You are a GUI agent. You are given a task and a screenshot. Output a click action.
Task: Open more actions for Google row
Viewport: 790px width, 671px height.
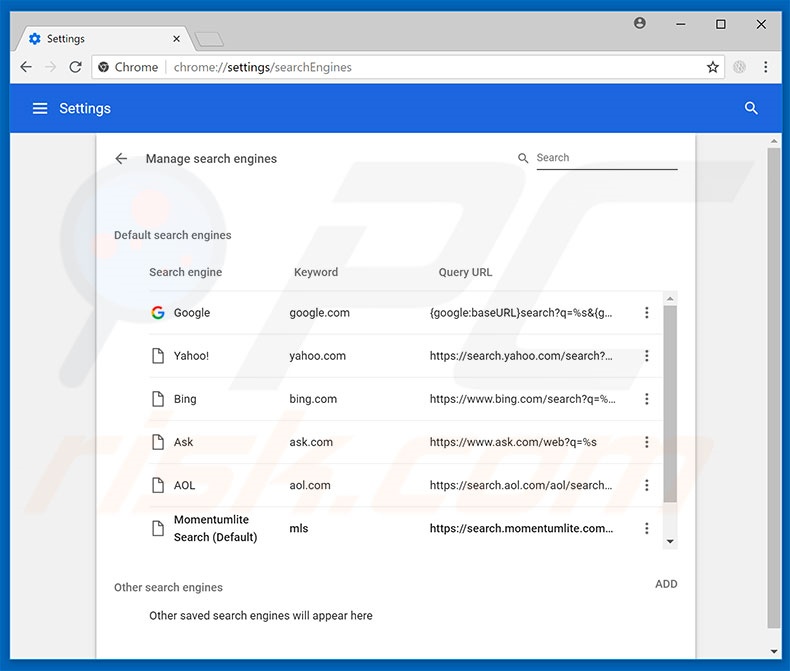tap(646, 313)
